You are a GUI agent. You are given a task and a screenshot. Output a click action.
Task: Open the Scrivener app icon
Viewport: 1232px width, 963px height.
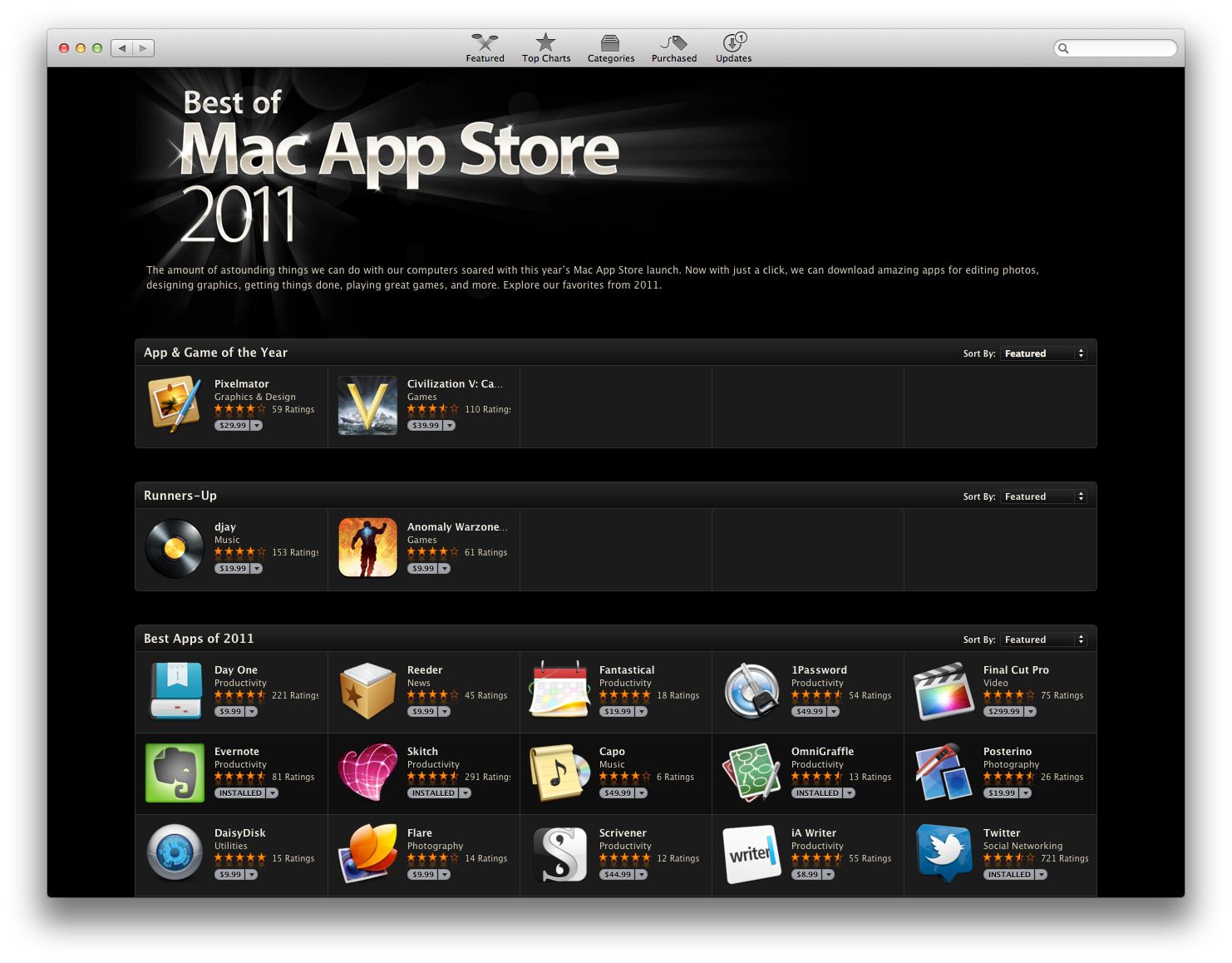click(559, 854)
